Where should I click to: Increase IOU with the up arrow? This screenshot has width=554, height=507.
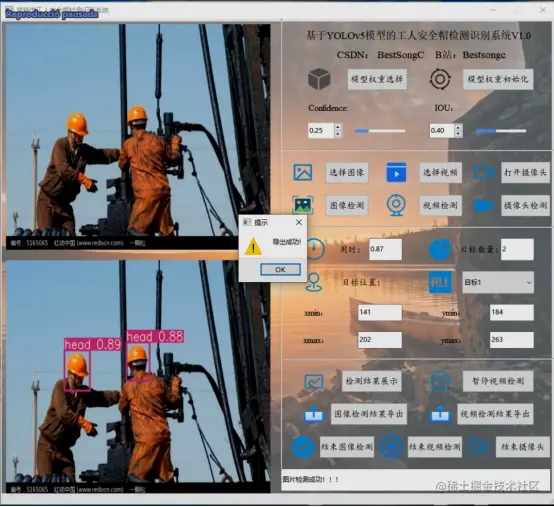click(x=458, y=127)
